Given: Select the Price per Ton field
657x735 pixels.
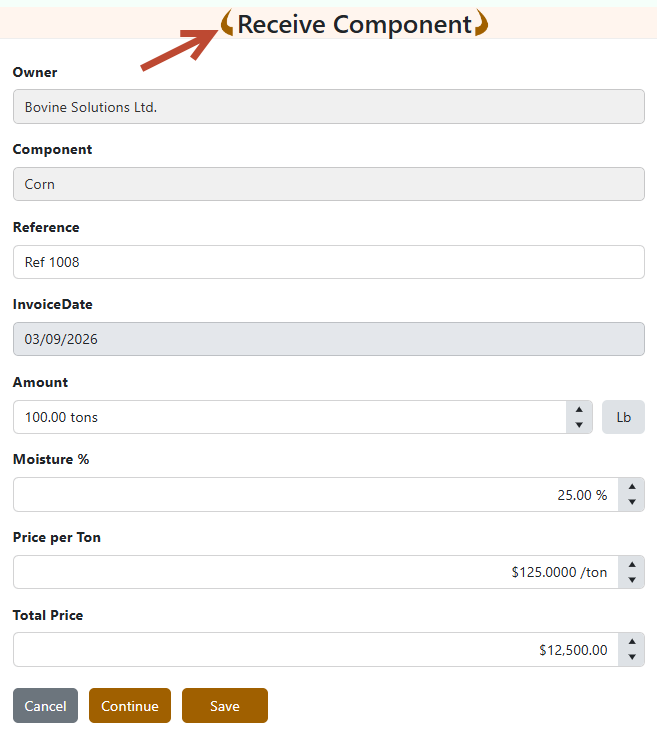Looking at the screenshot, I should click(315, 572).
